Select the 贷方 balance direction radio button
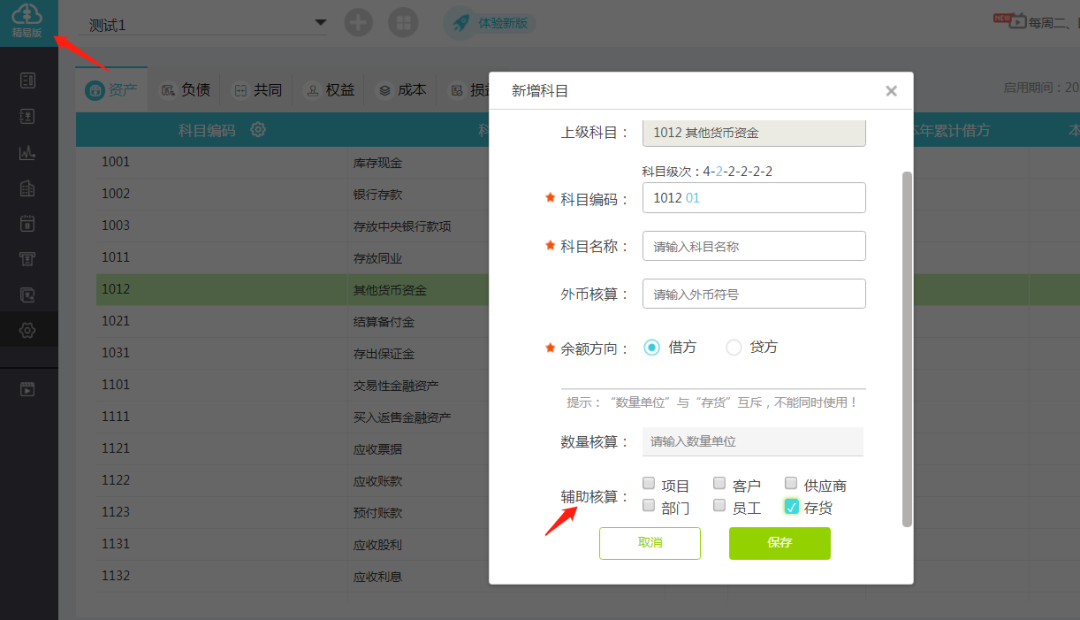Image resolution: width=1080 pixels, height=620 pixels. point(734,347)
